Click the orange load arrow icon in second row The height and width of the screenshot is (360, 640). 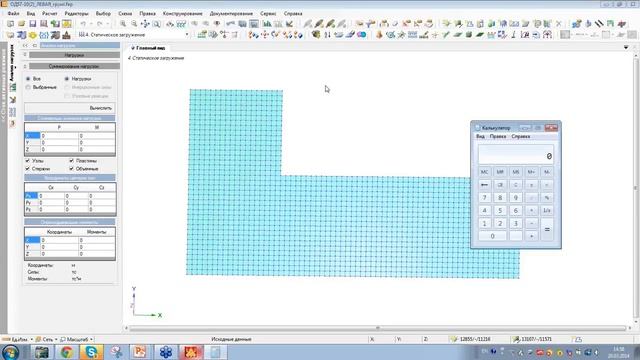(379, 35)
